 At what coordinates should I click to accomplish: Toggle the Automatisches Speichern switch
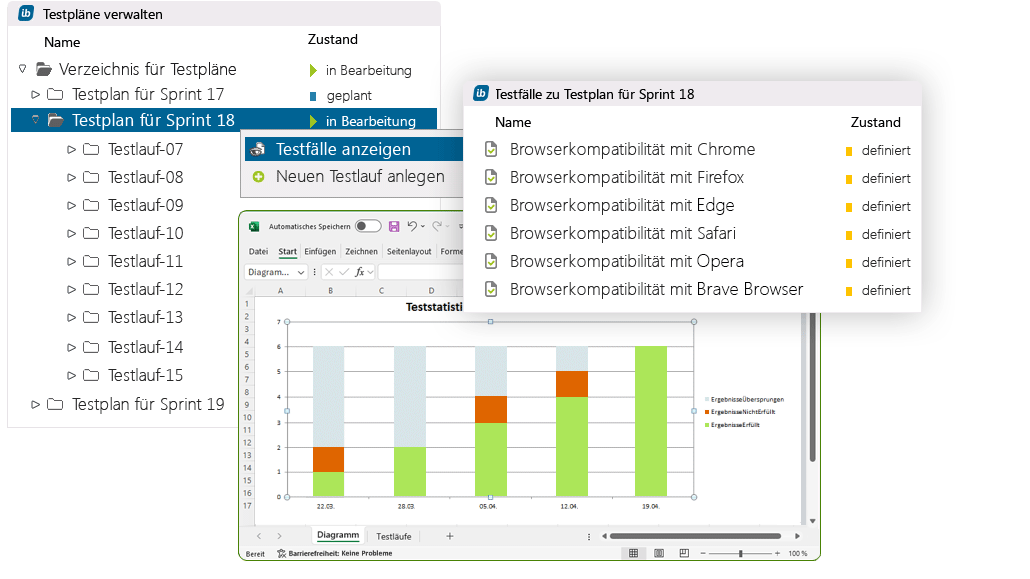click(368, 227)
